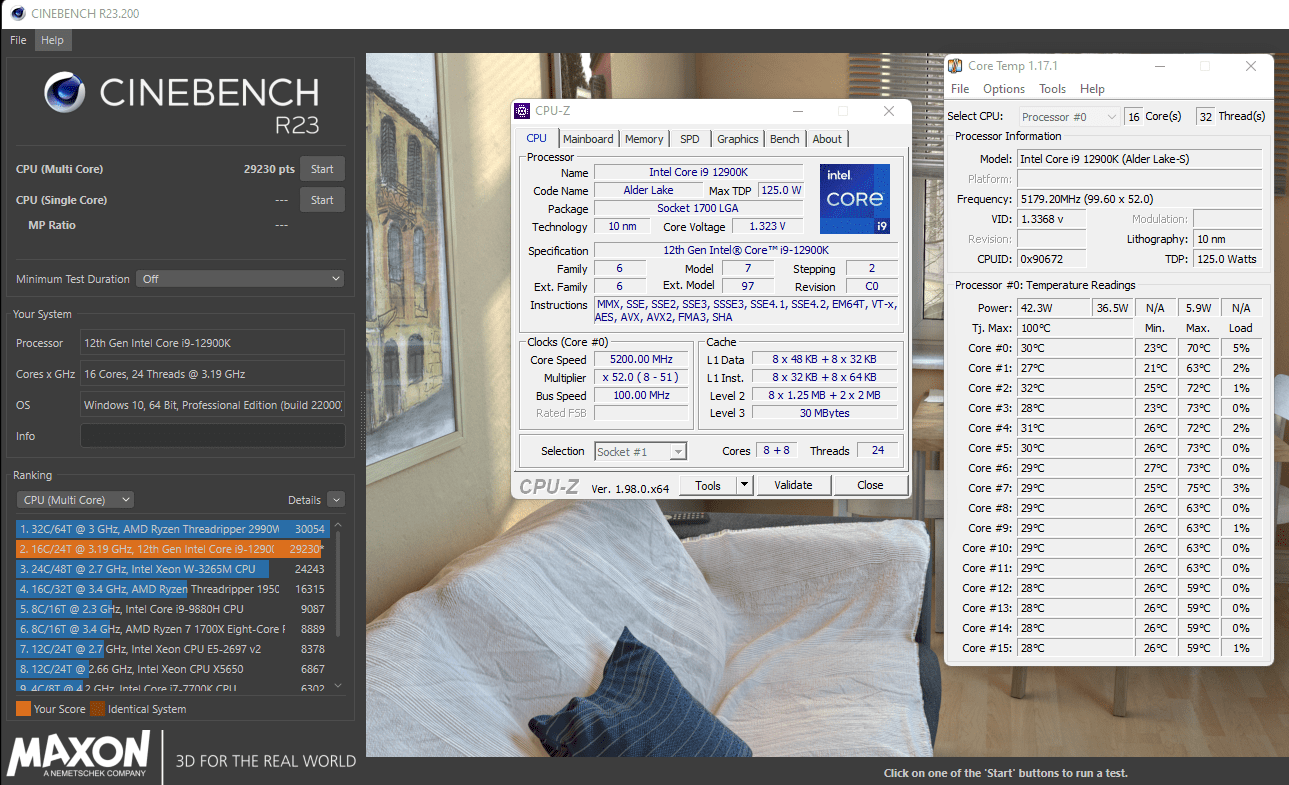Click the Info input field in Your System
1289x785 pixels.
212,436
